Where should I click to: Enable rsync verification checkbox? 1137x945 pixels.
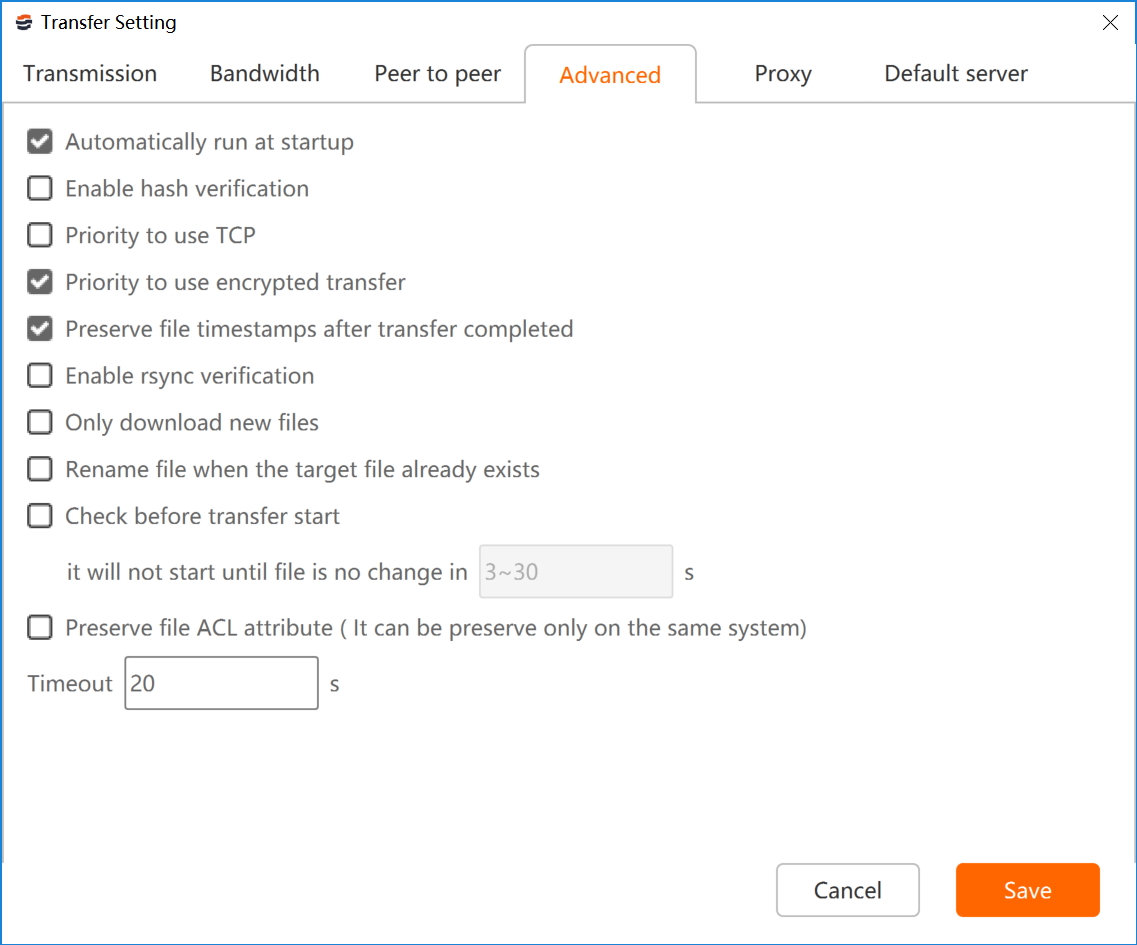pyautogui.click(x=40, y=376)
